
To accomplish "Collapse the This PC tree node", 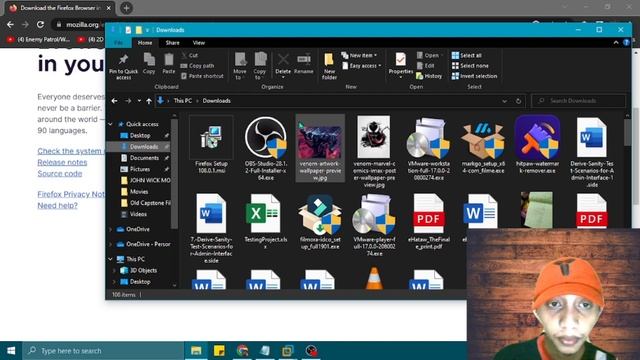I will coord(110,259).
